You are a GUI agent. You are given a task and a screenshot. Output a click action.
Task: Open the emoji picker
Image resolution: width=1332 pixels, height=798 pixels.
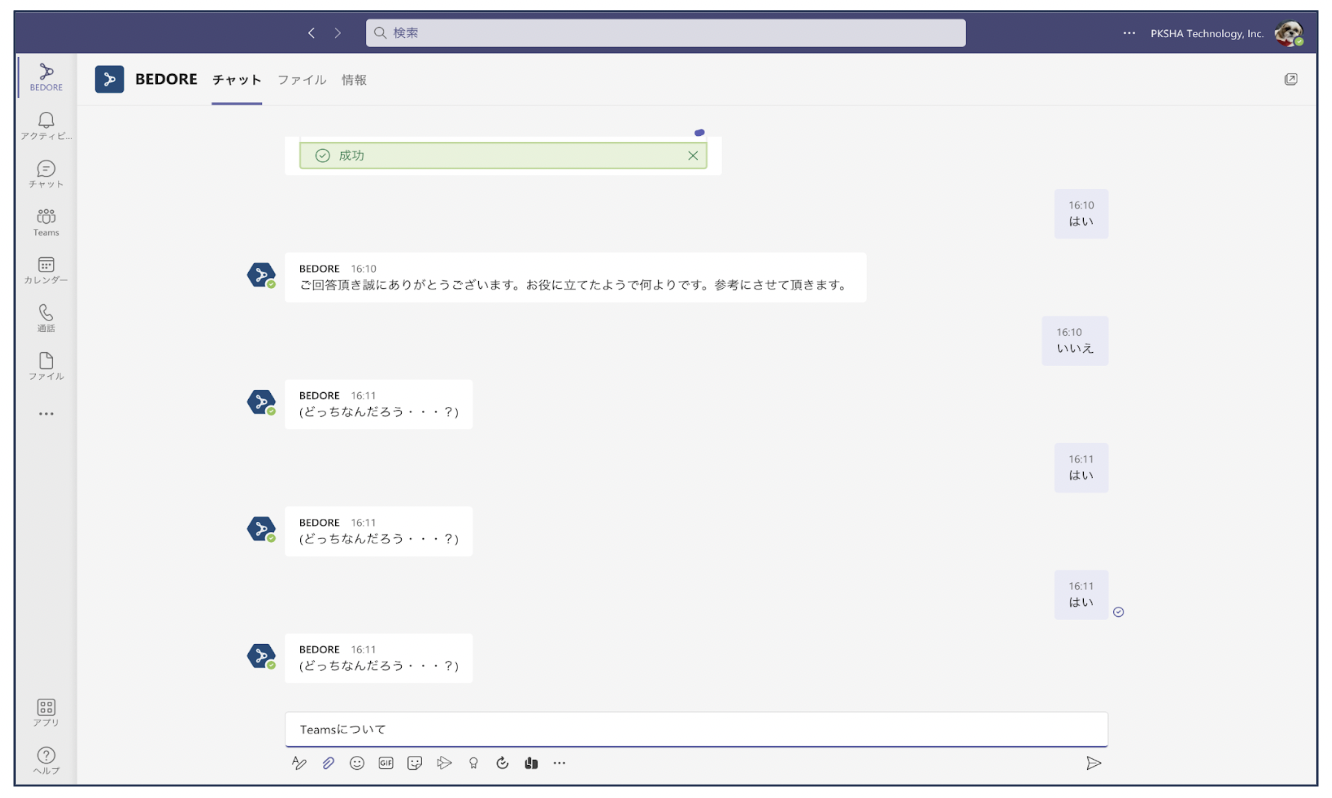pyautogui.click(x=357, y=763)
